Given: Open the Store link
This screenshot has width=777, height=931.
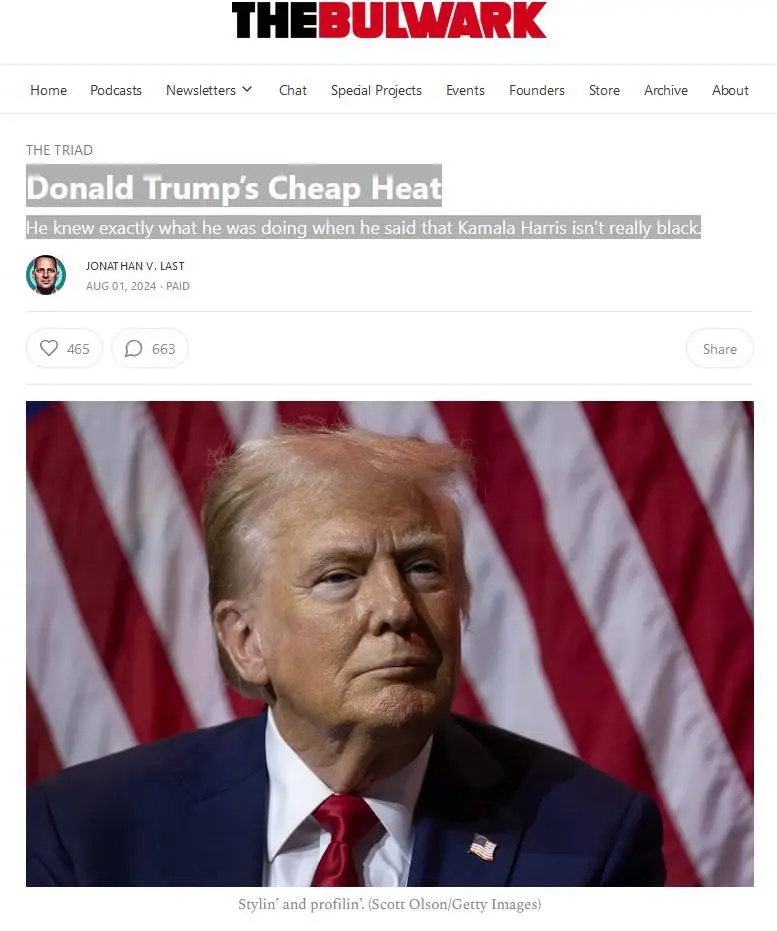Looking at the screenshot, I should (x=604, y=90).
